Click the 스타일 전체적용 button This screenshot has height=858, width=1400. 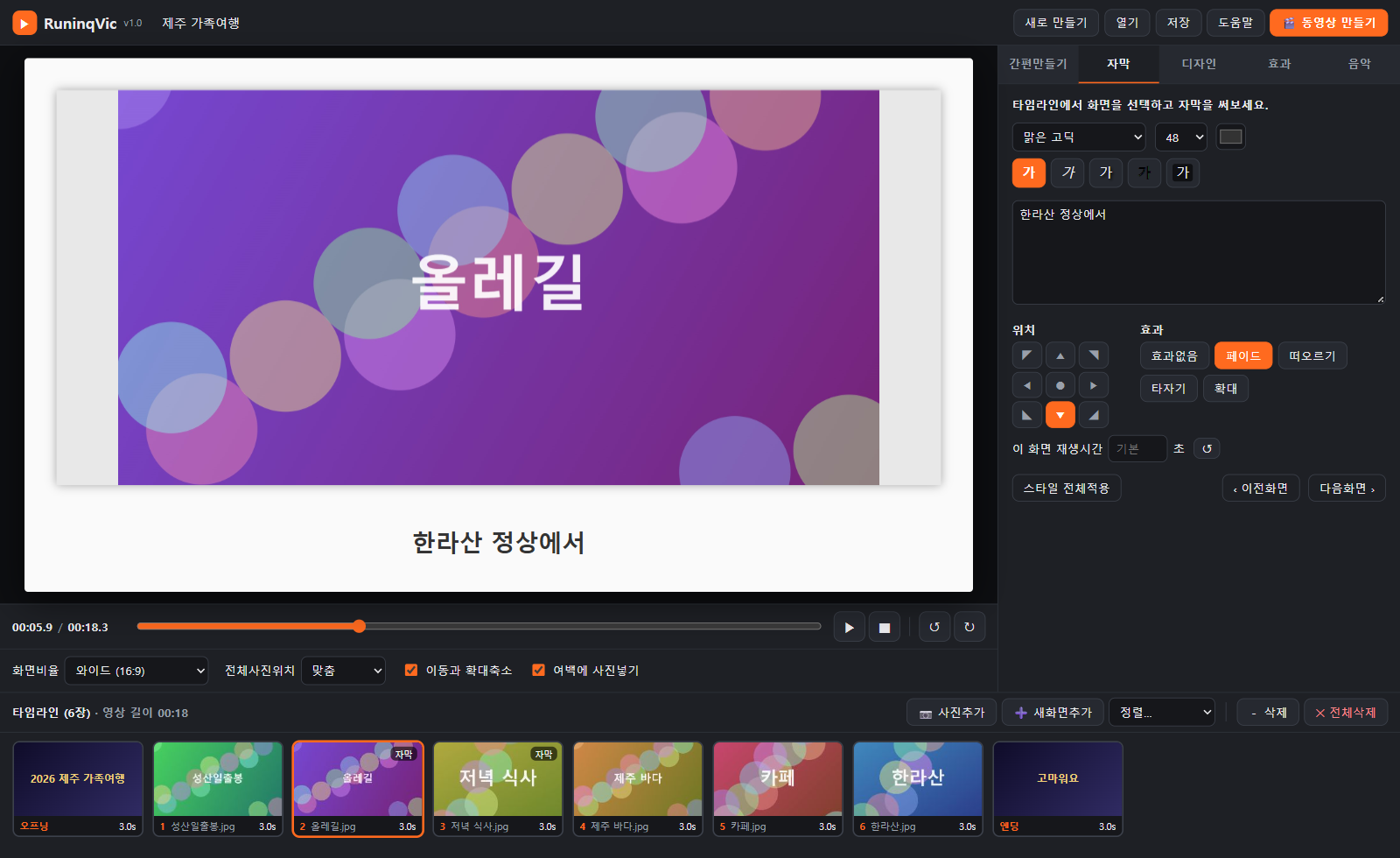pos(1066,488)
